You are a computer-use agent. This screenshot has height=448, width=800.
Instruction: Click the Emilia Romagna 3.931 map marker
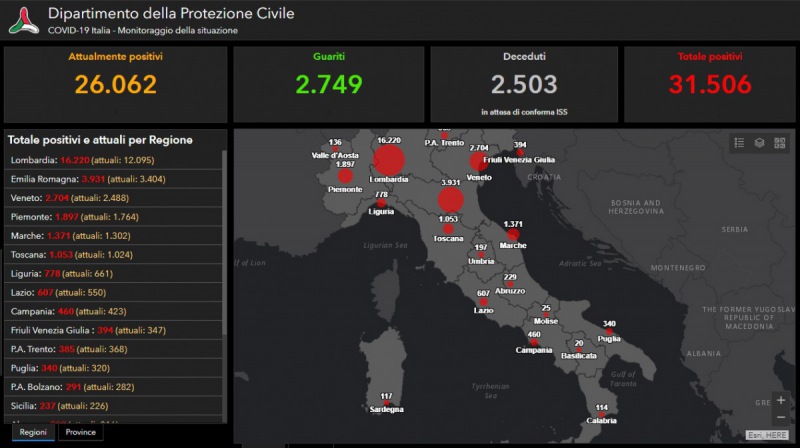tap(450, 200)
